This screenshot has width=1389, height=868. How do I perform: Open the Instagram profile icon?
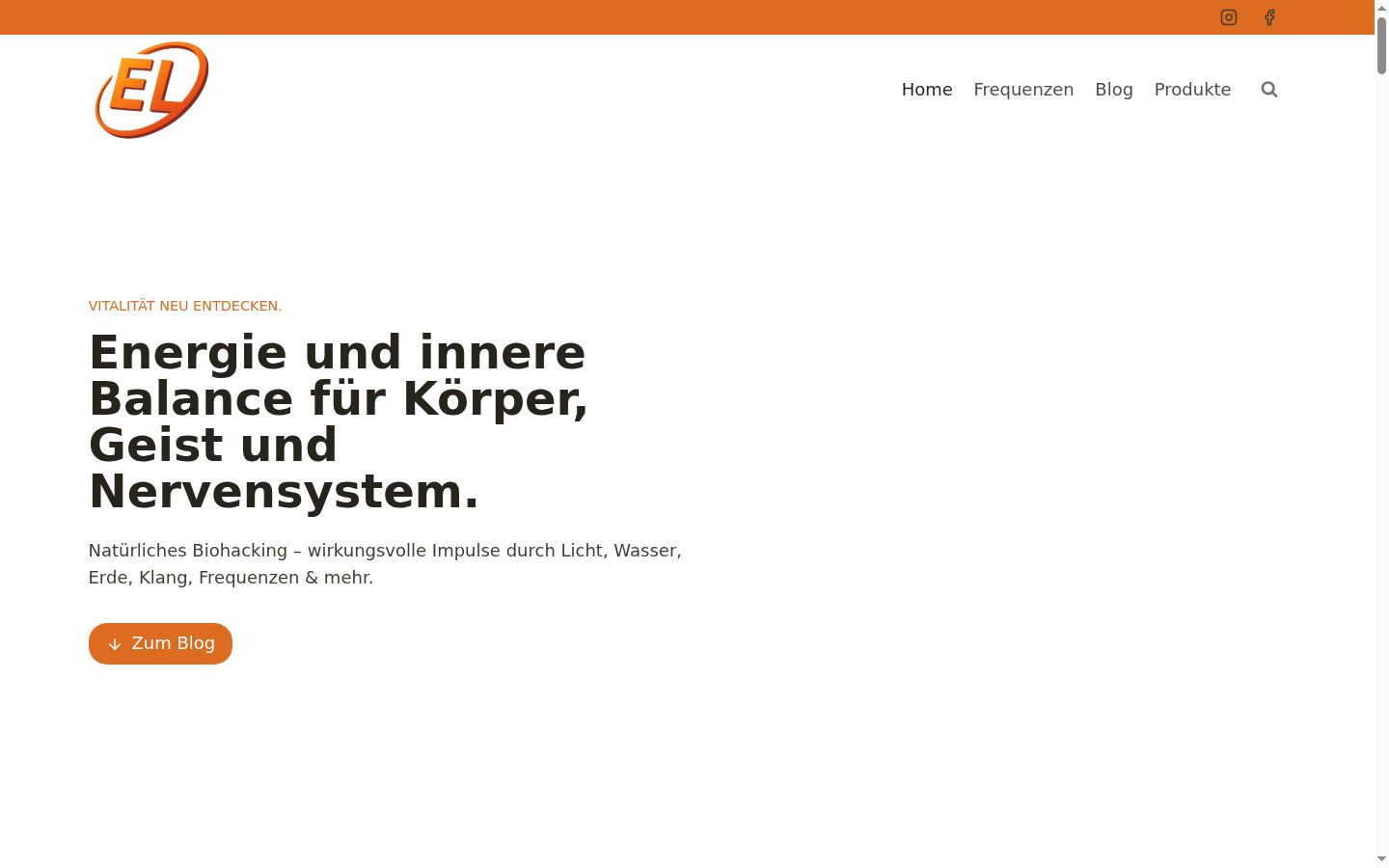[x=1229, y=17]
